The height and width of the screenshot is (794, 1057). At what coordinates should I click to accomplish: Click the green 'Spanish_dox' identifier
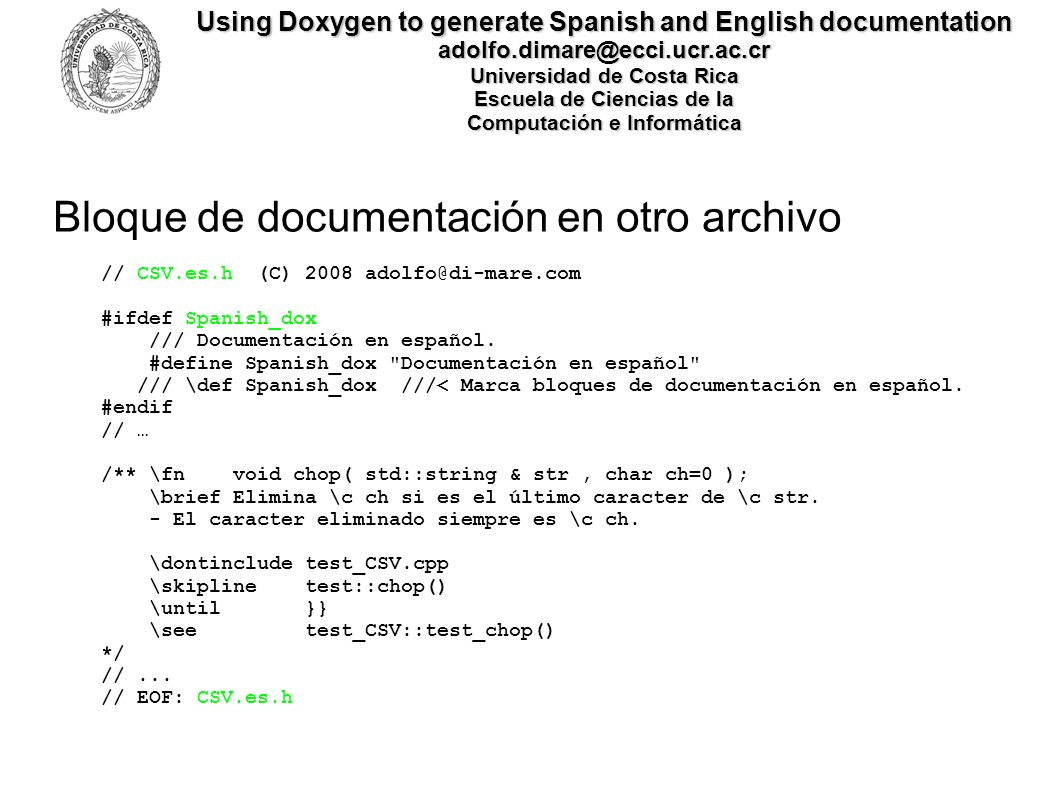pyautogui.click(x=251, y=318)
